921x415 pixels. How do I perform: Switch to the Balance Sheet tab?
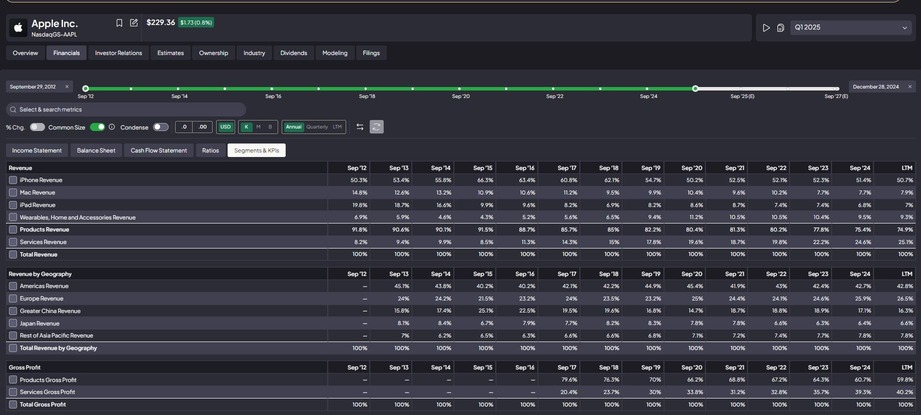96,150
